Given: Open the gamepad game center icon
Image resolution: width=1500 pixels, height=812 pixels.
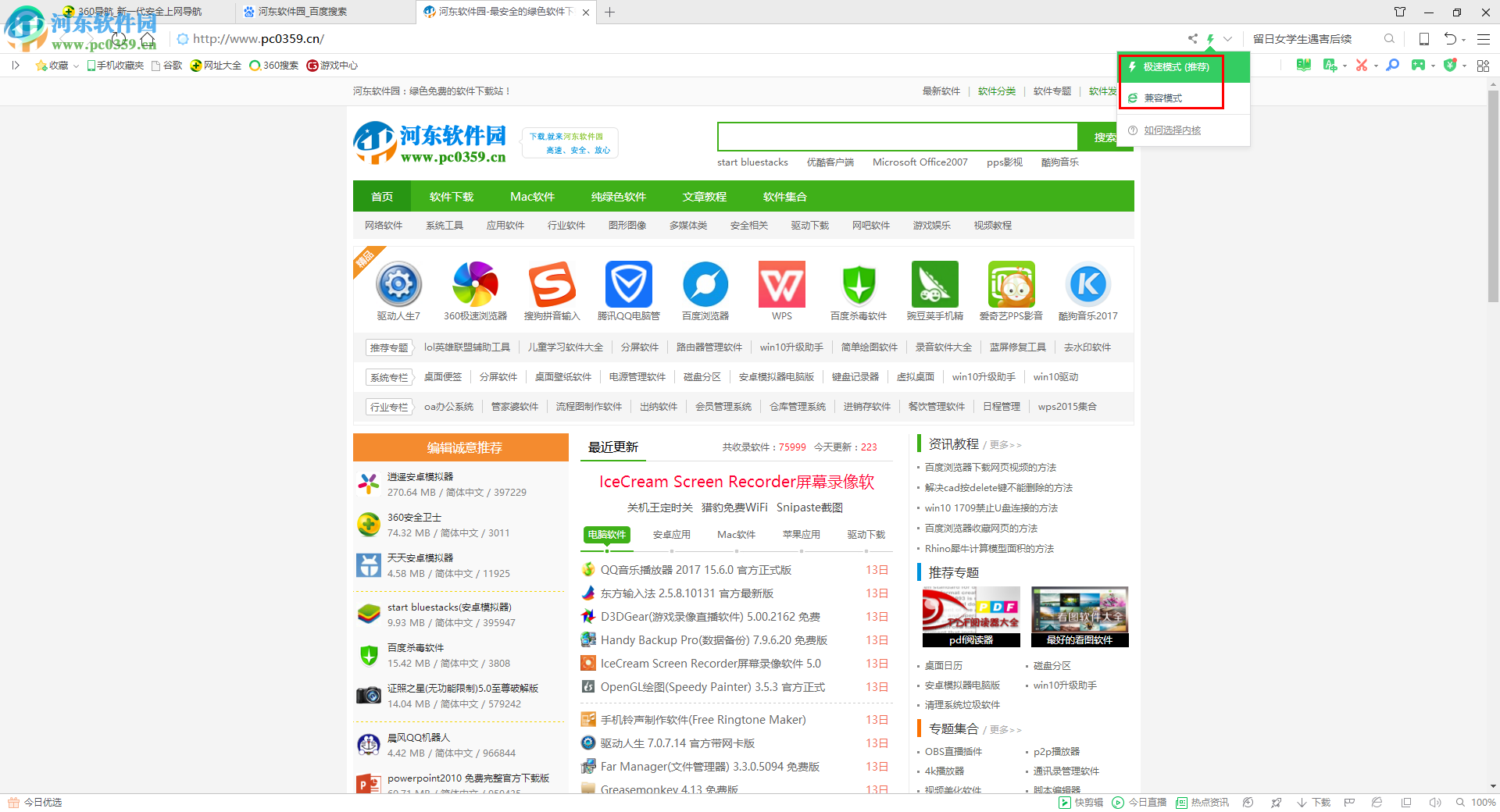Looking at the screenshot, I should 1416,66.
